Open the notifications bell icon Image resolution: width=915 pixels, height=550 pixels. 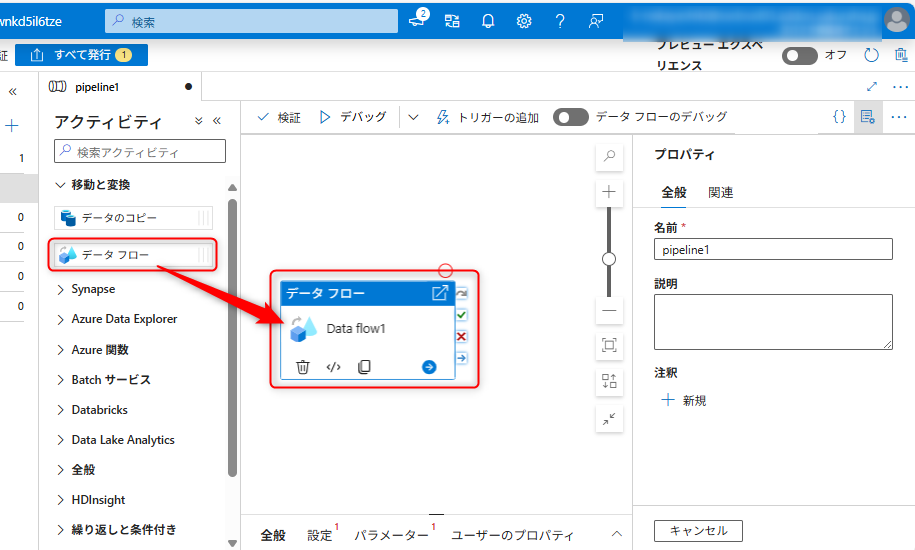click(x=488, y=22)
